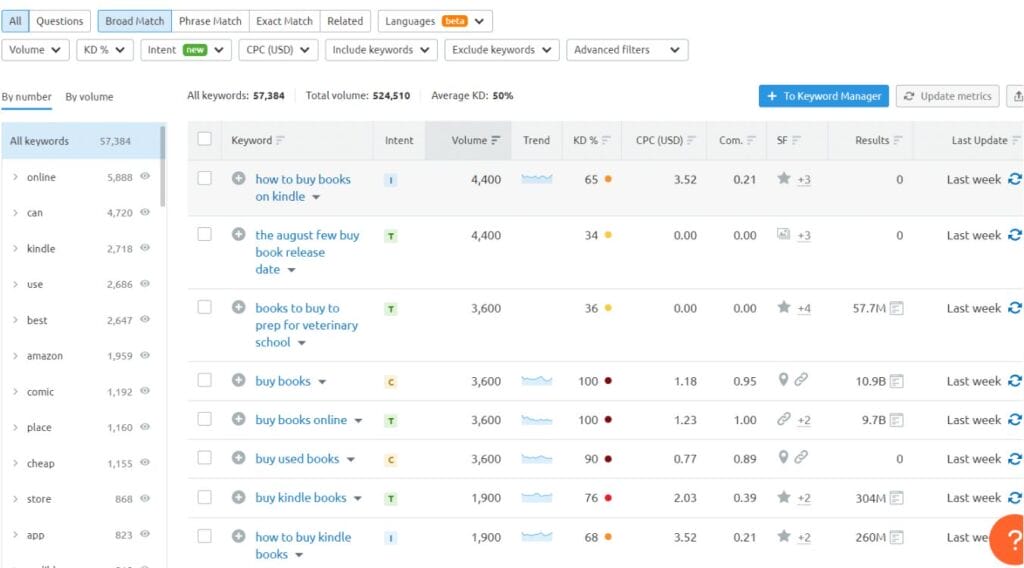Image resolution: width=1024 pixels, height=568 pixels.
Task: Sort table by Results column header
Action: coord(872,140)
